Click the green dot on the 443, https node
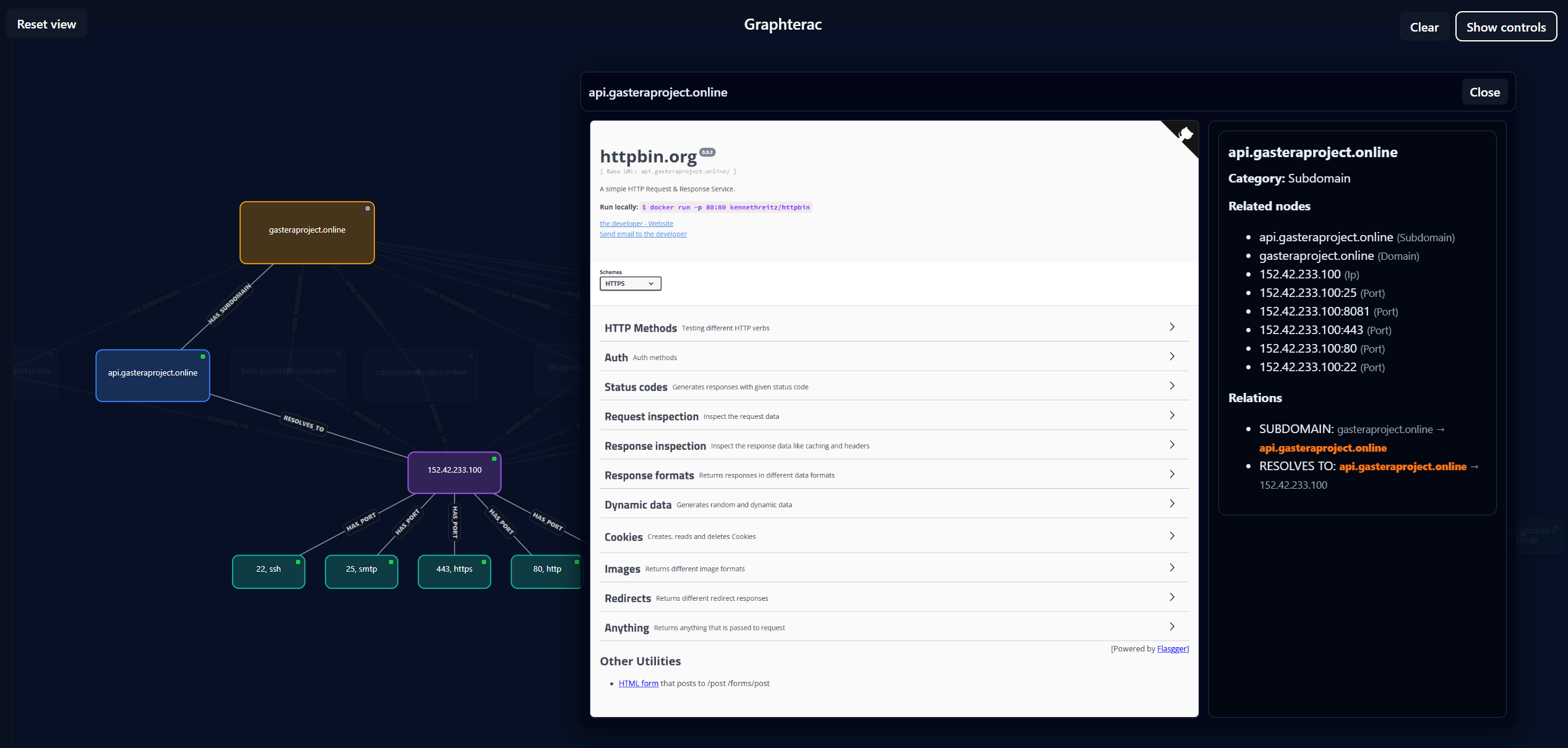Viewport: 1568px width, 748px height. 483,562
